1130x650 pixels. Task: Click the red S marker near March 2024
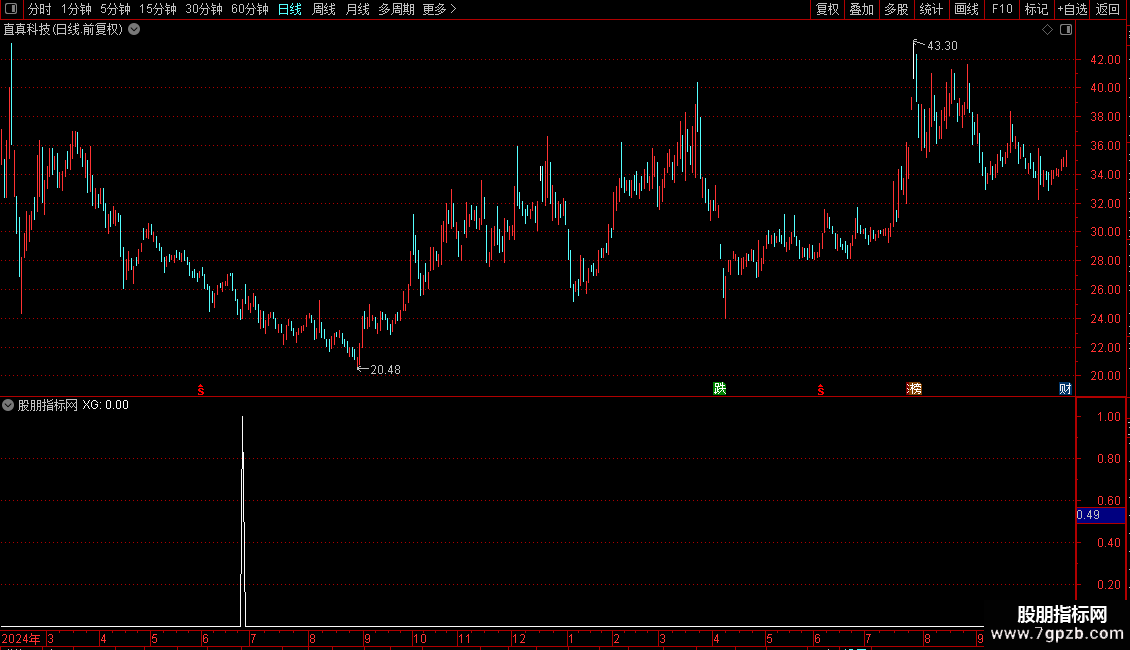[x=201, y=390]
